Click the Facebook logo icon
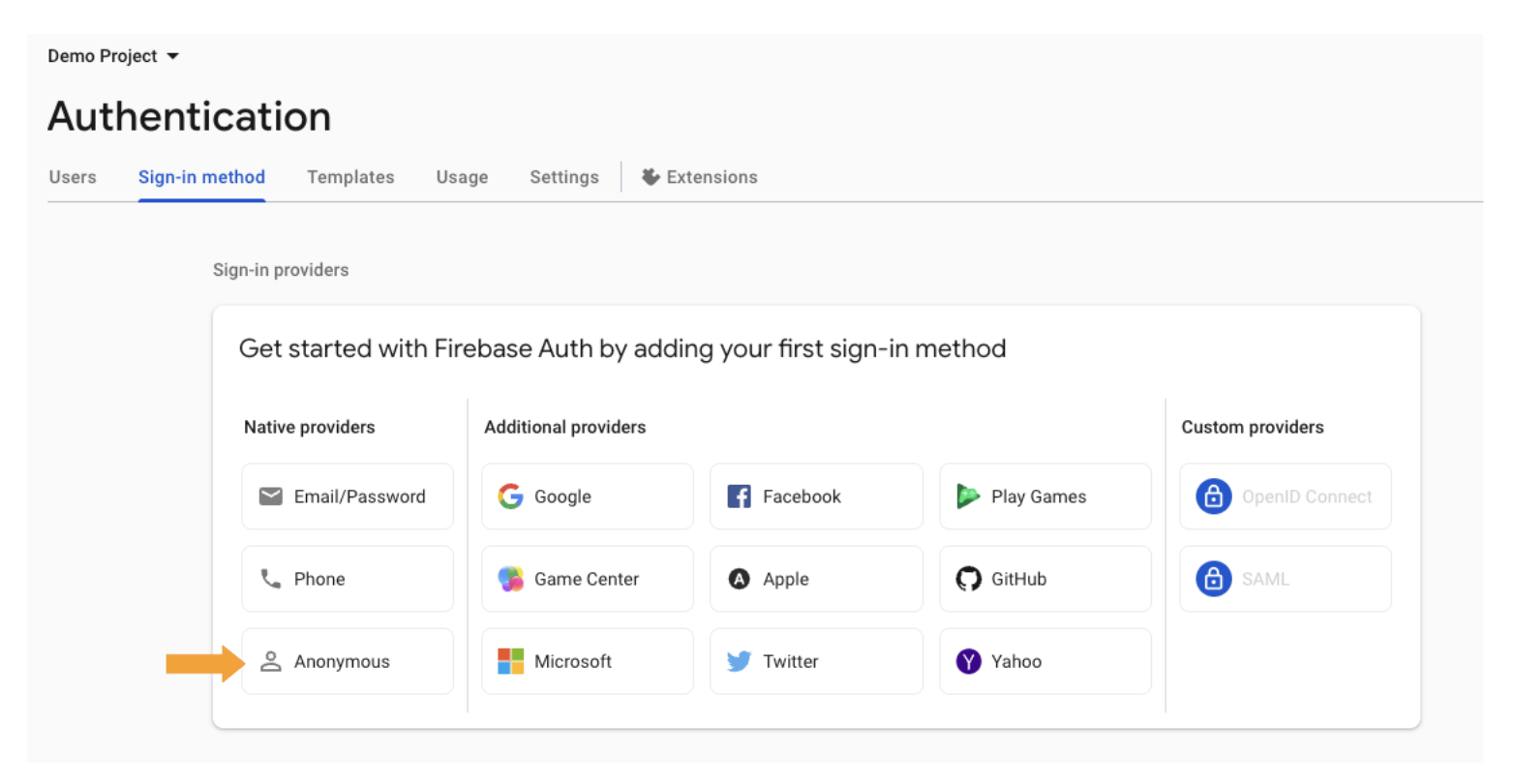Screen dimensions: 1514x784 (739, 497)
